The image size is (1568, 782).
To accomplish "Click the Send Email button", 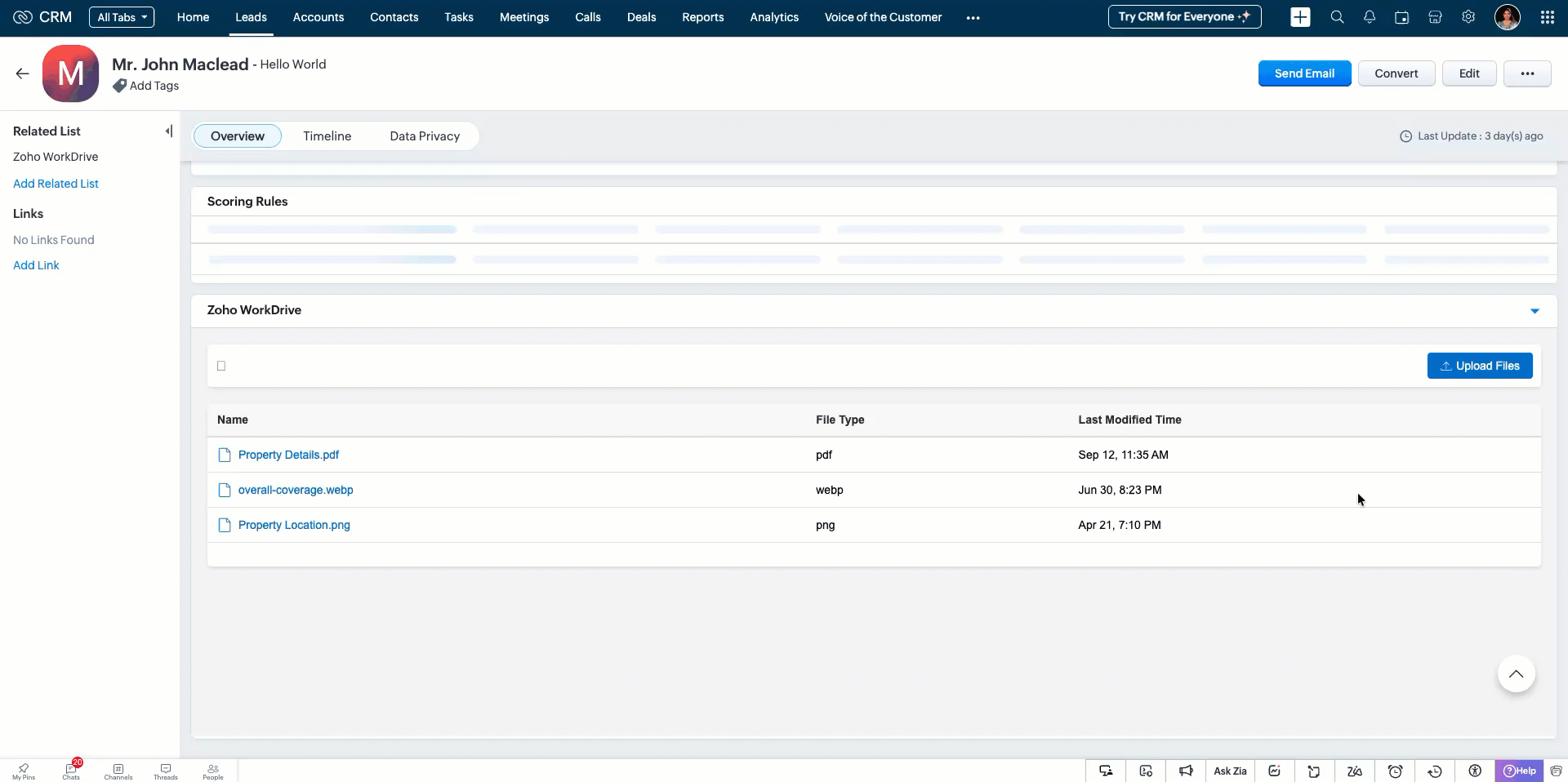I will tap(1304, 73).
